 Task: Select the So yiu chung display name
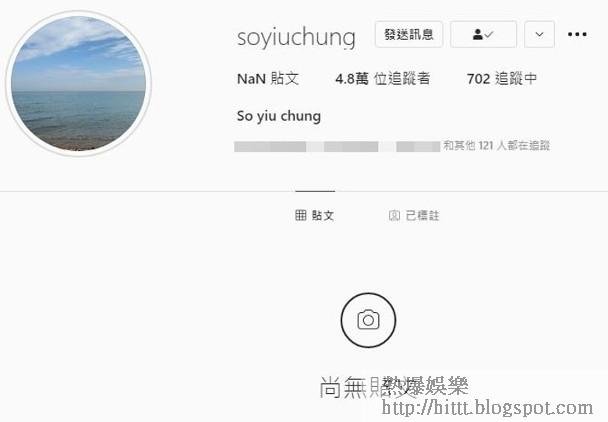(x=279, y=116)
